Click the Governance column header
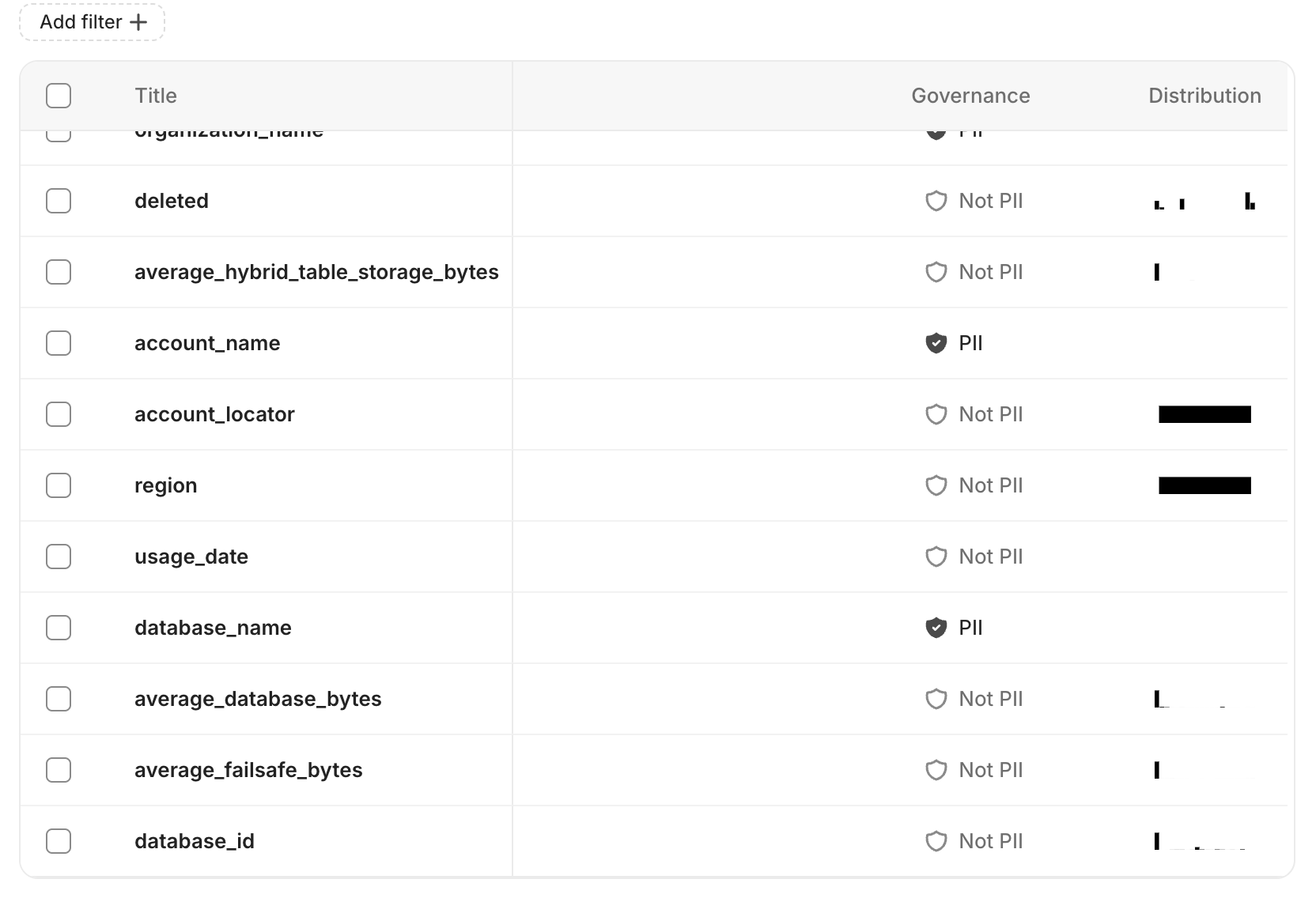The height and width of the screenshot is (917, 1316). click(970, 96)
